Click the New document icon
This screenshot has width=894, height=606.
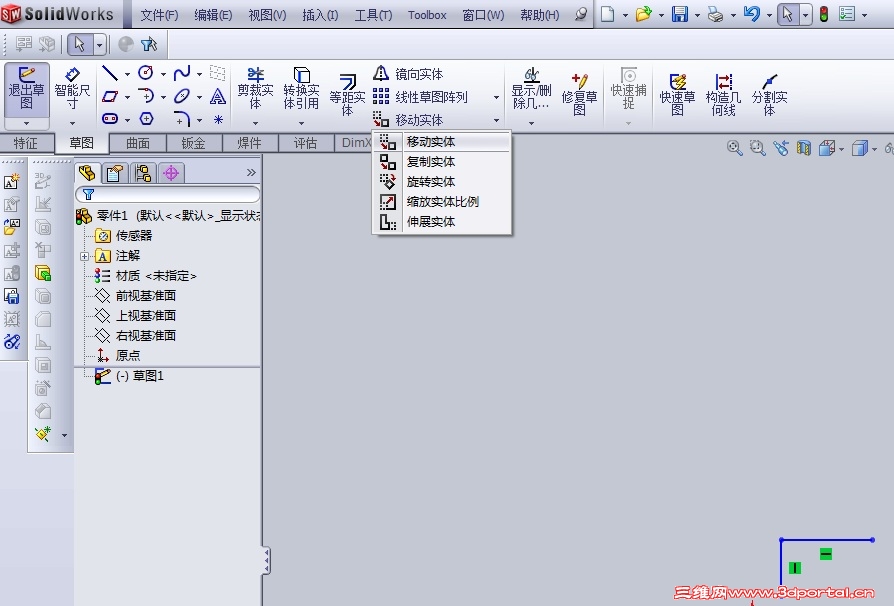click(608, 14)
